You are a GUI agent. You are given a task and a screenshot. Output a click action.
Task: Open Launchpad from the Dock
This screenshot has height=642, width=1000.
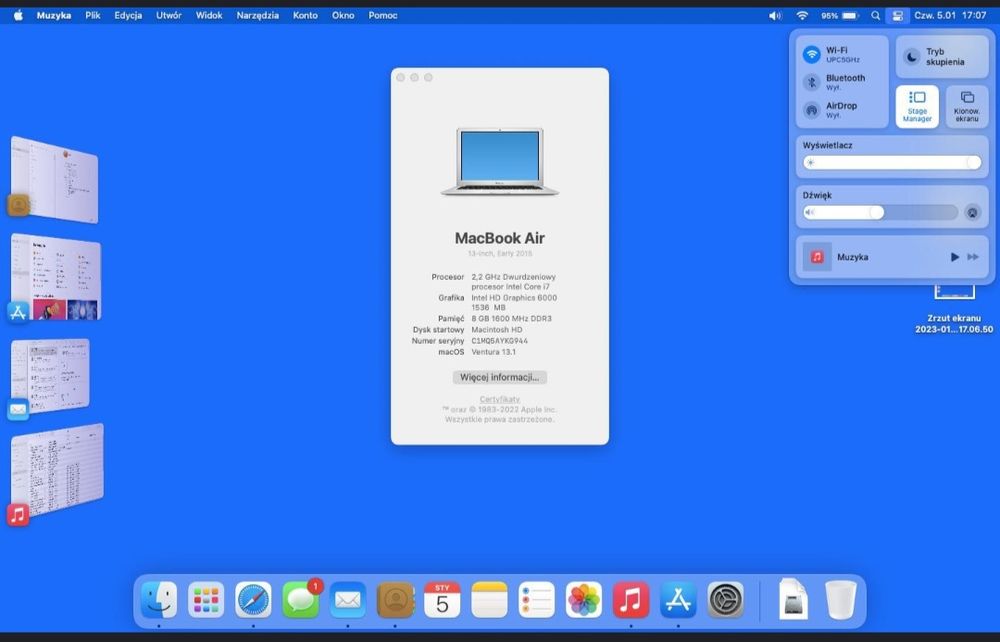click(x=206, y=600)
